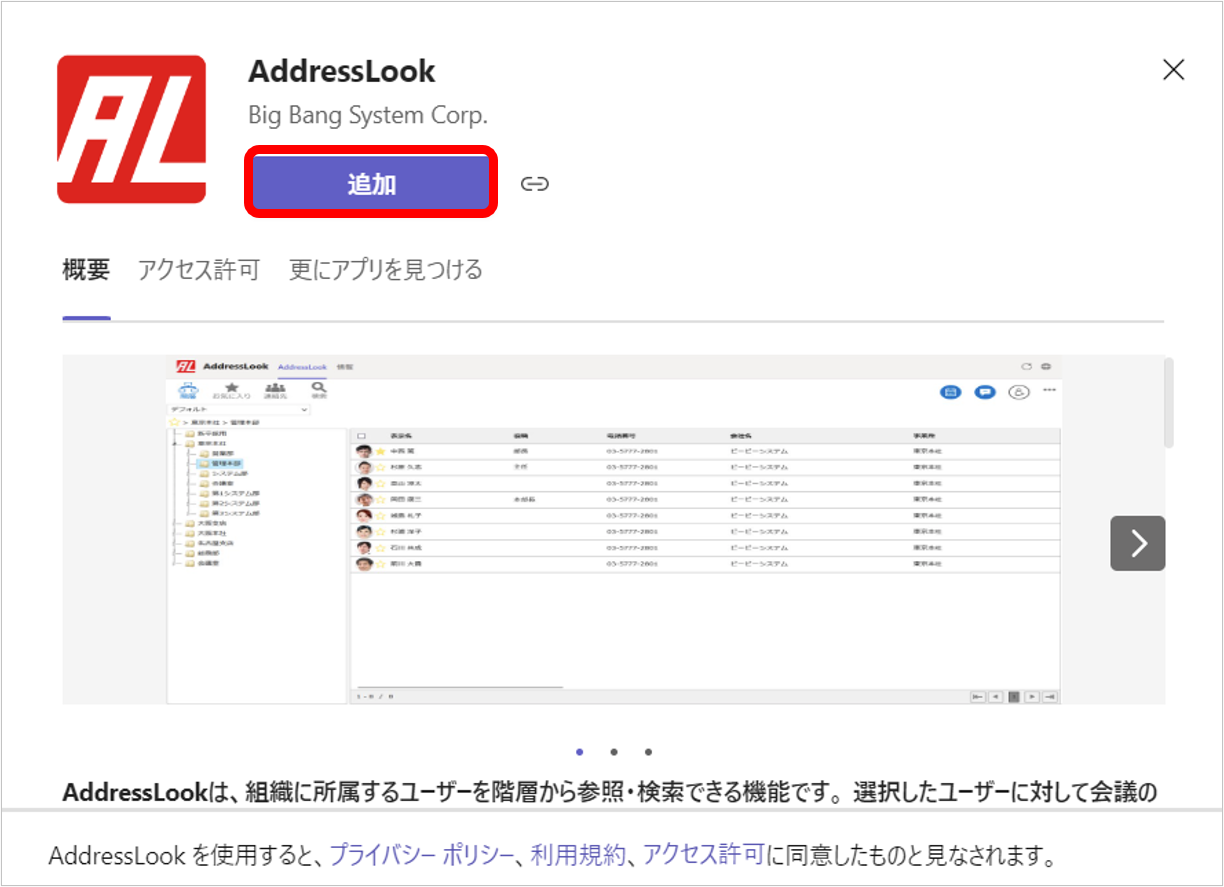
Task: Select the first carousel dot indicator
Action: [x=580, y=752]
